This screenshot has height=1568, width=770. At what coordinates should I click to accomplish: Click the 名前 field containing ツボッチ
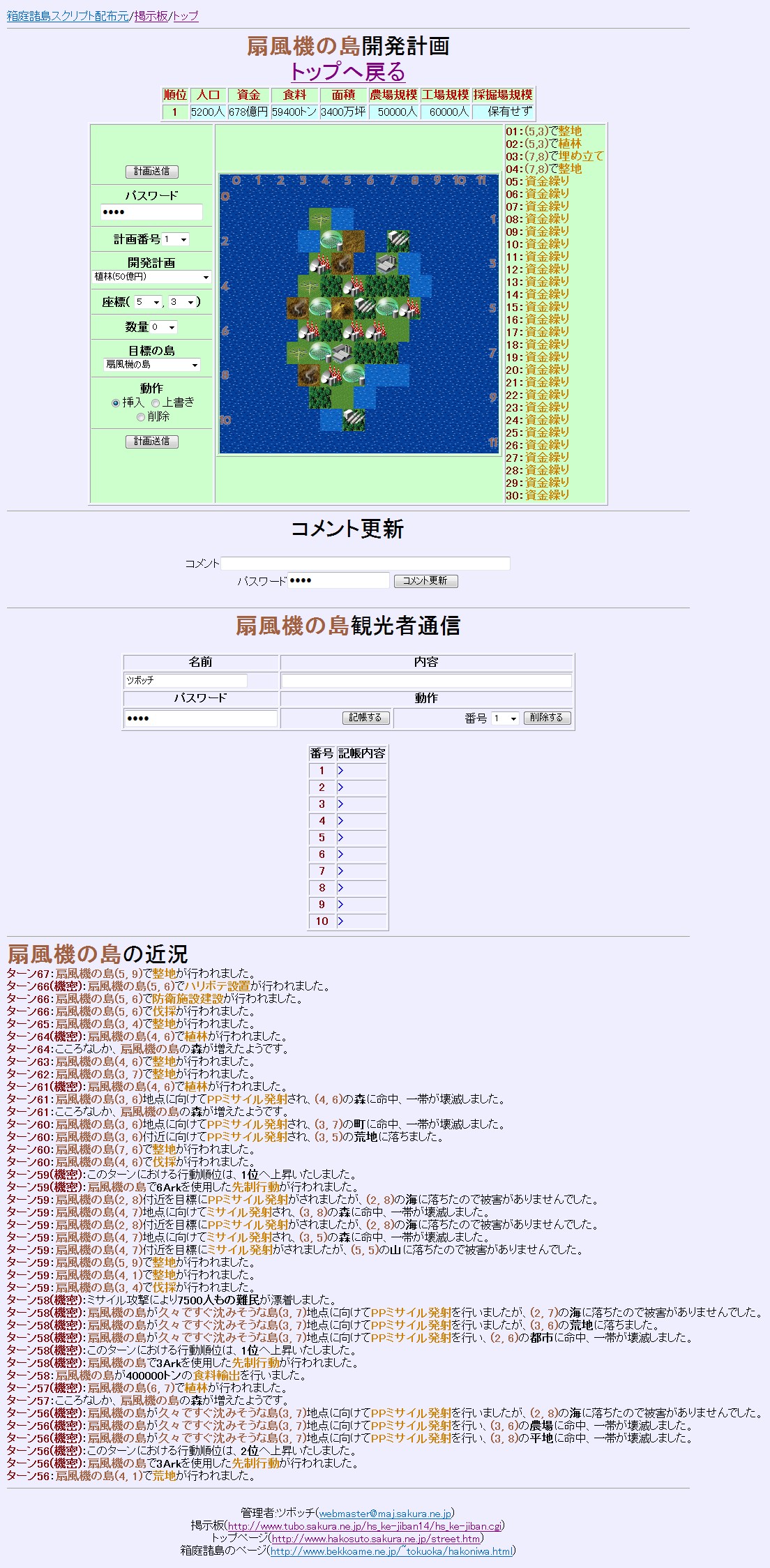coord(186,680)
